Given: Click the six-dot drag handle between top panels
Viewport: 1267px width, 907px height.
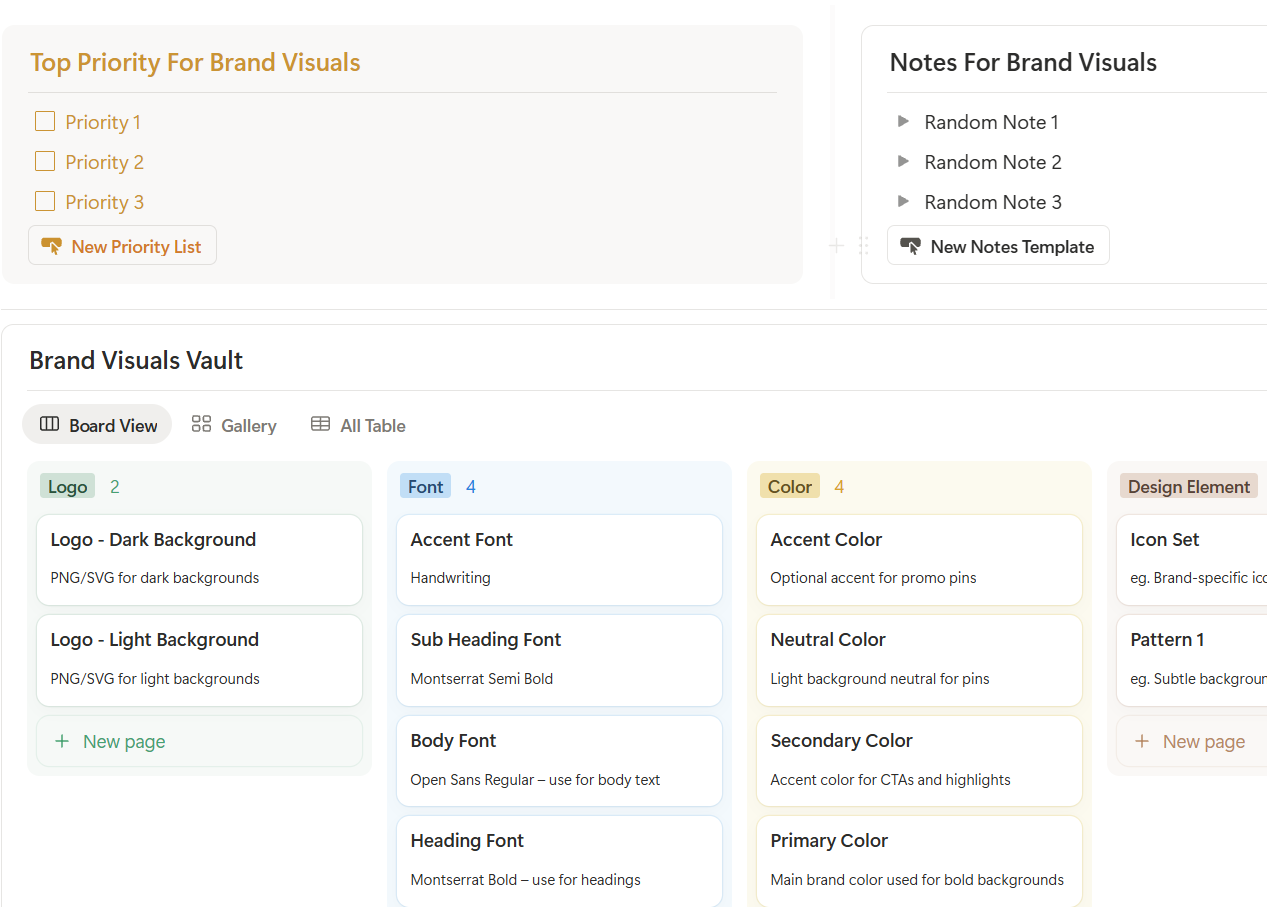Looking at the screenshot, I should tap(864, 245).
